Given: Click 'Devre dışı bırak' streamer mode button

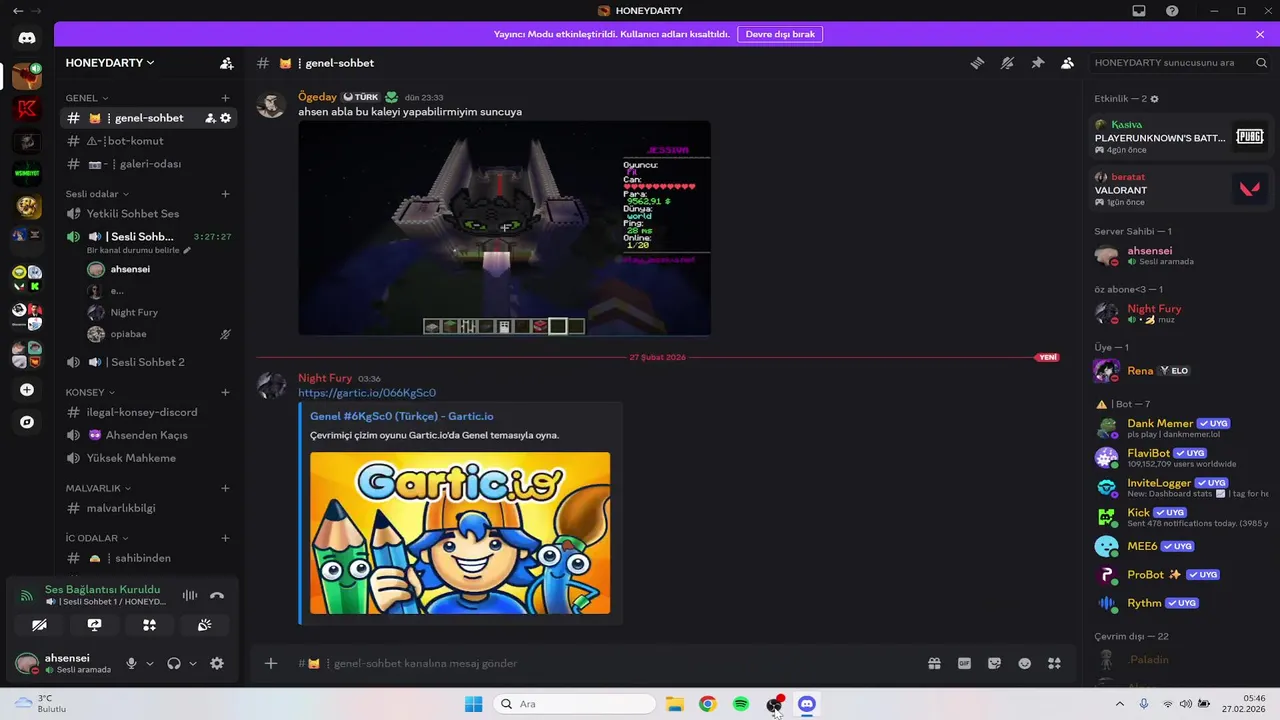Looking at the screenshot, I should tap(780, 34).
